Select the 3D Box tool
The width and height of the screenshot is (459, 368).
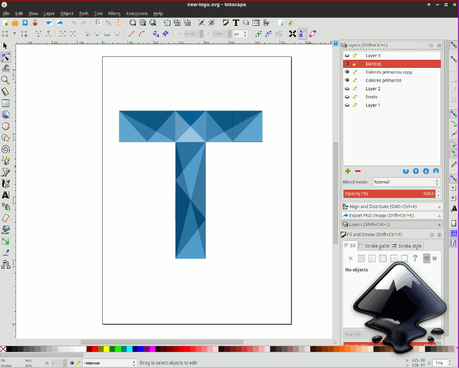pyautogui.click(x=5, y=115)
